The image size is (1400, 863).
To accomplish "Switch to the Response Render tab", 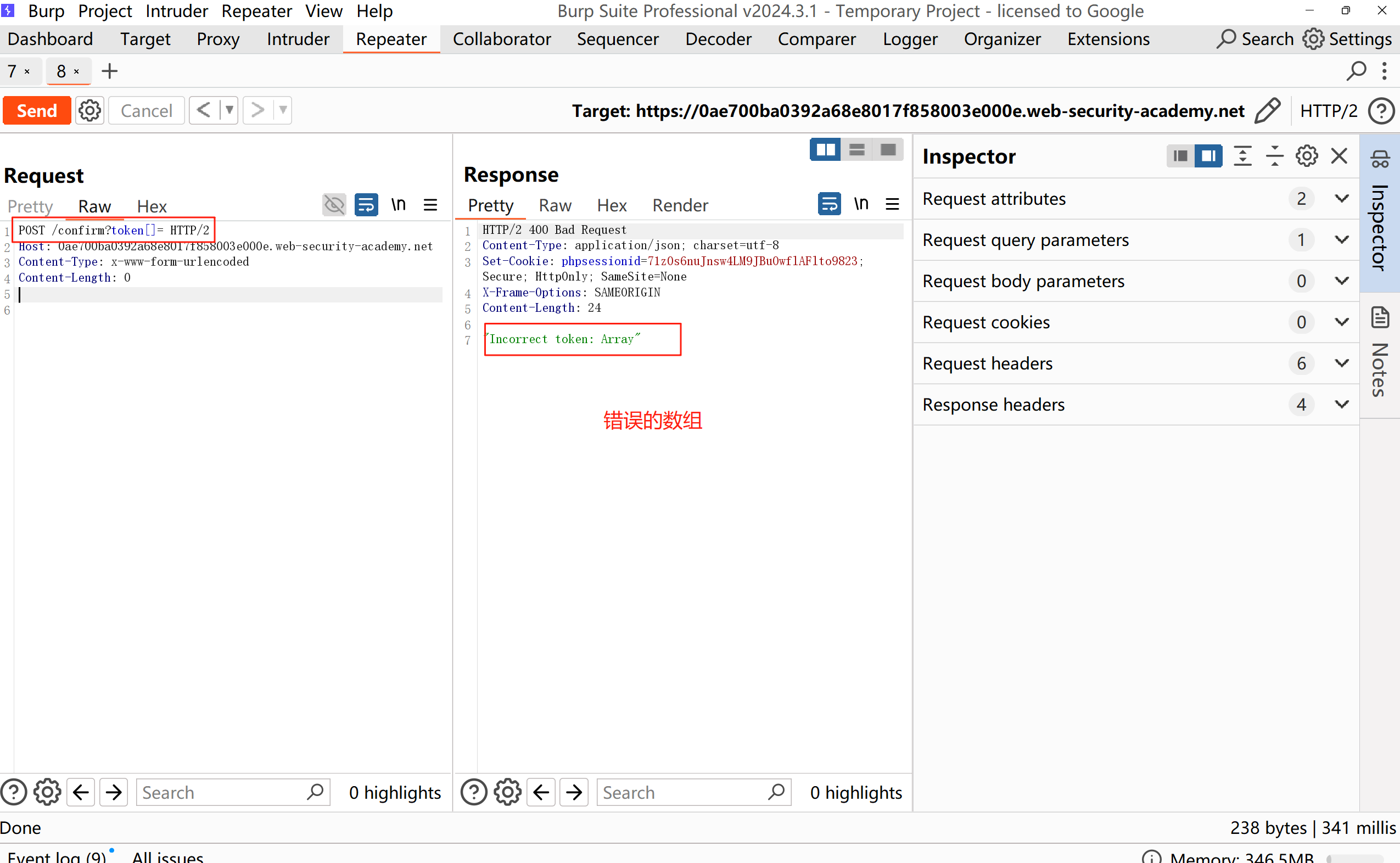I will (x=680, y=205).
